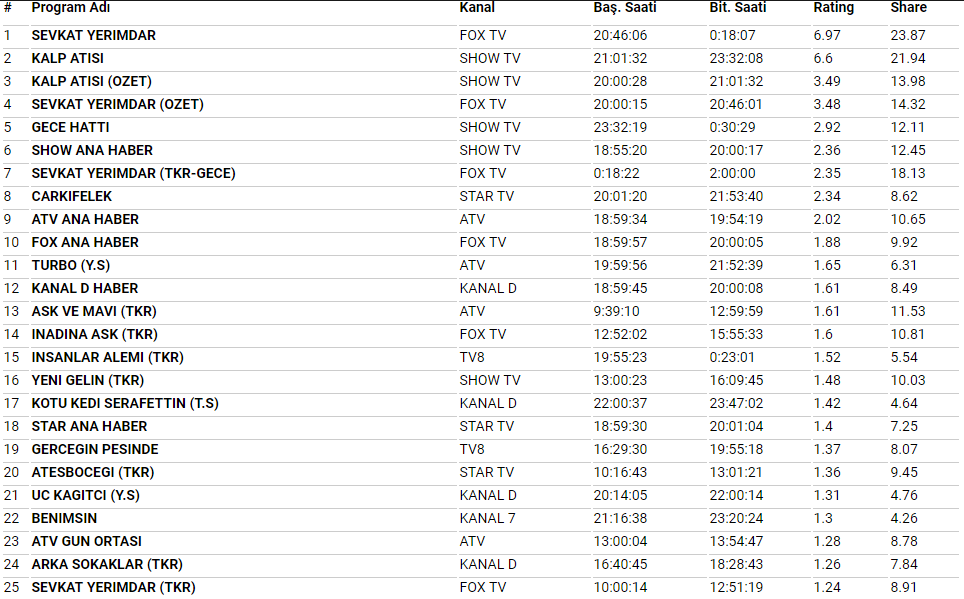Open ATV GUN ORTASI program

click(x=86, y=541)
